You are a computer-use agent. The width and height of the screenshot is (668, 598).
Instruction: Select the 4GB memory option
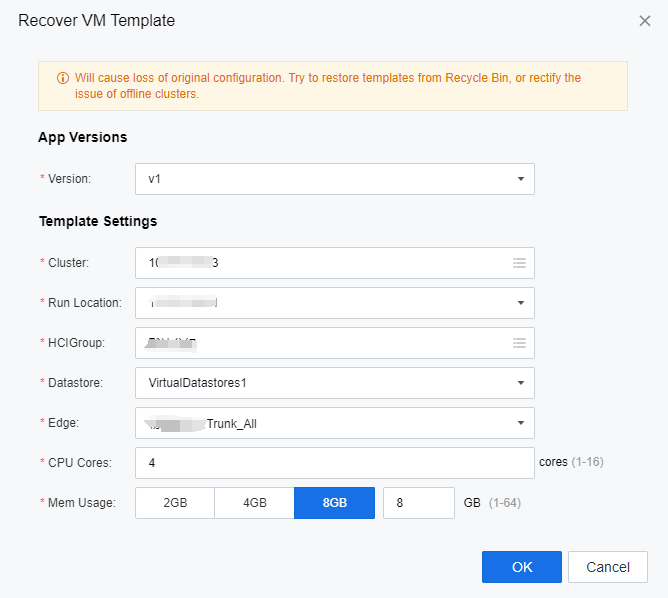pos(254,503)
